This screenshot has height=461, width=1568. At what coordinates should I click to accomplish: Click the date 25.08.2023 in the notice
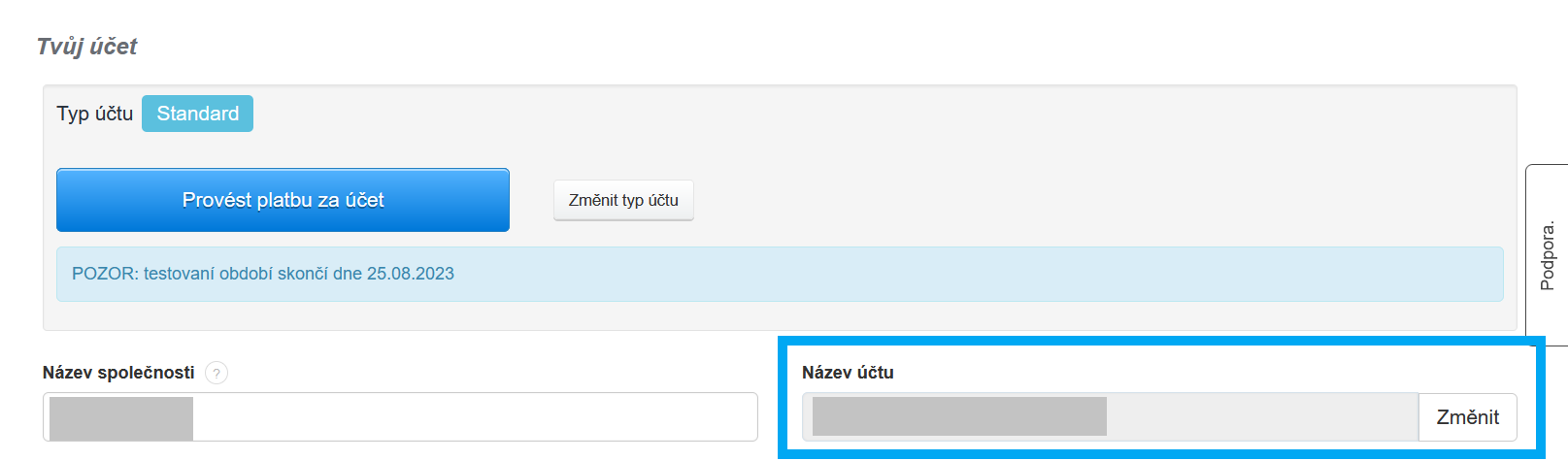point(410,274)
